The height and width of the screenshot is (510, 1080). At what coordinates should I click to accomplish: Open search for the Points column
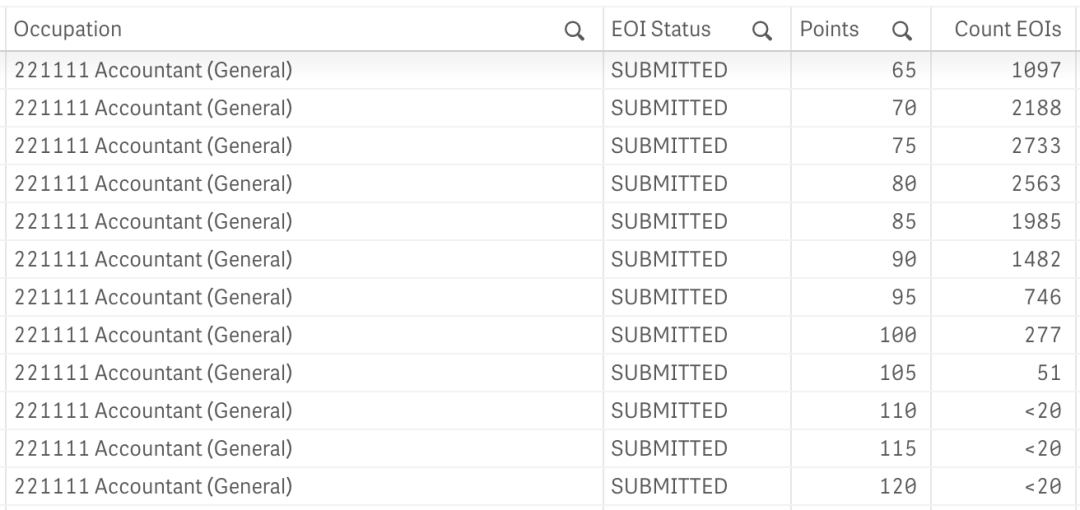point(902,30)
